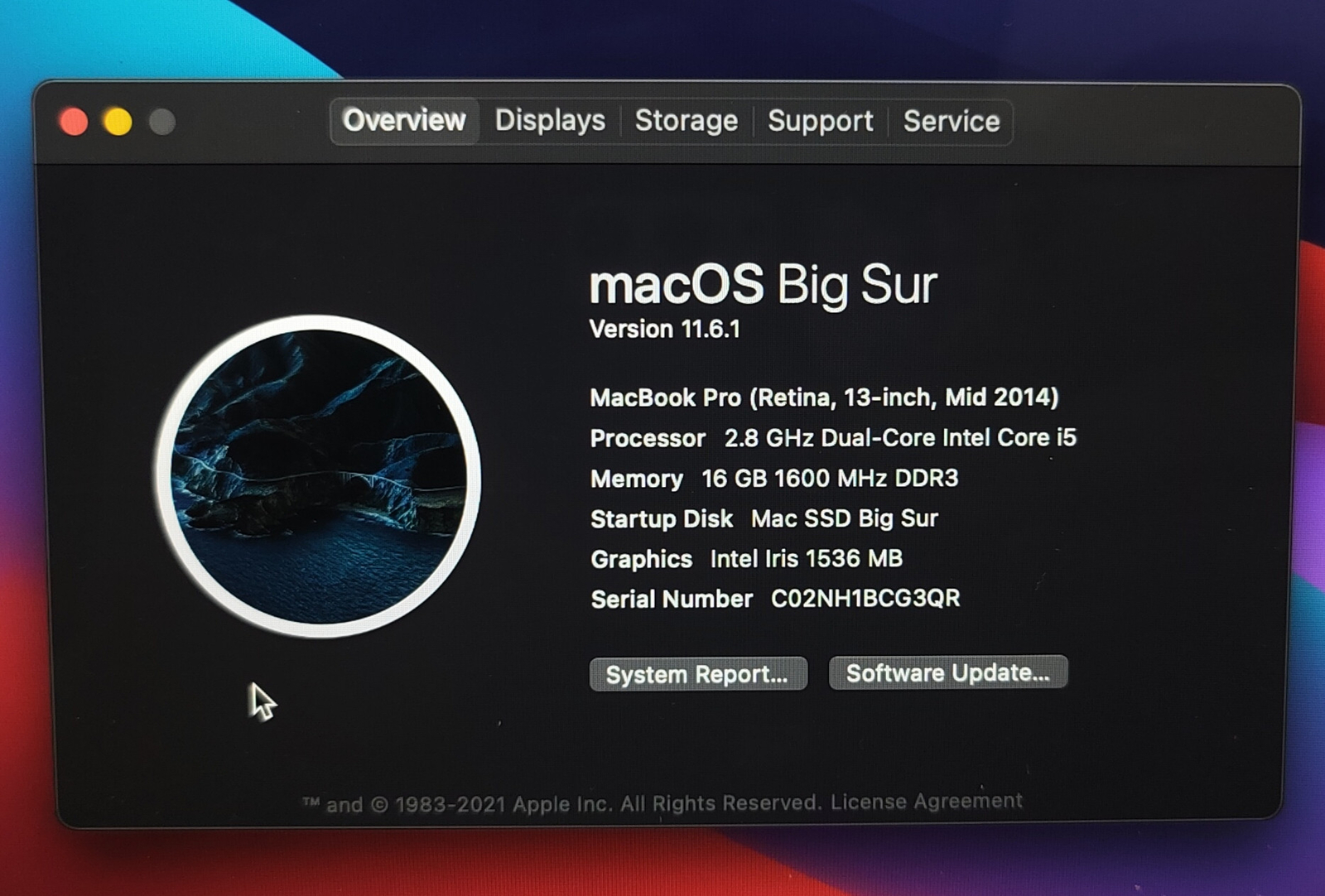Click the macOS Big Sur wallpaper logo
1325x896 pixels.
point(318,476)
